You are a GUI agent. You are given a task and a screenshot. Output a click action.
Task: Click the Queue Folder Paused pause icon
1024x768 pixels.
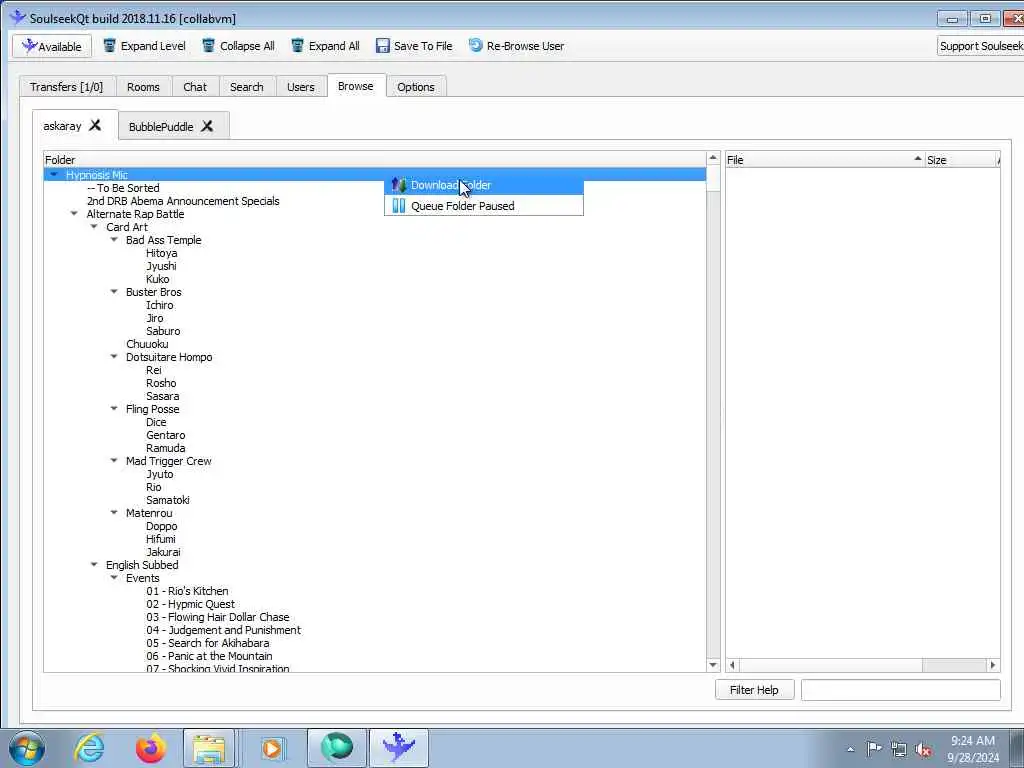[x=398, y=206]
